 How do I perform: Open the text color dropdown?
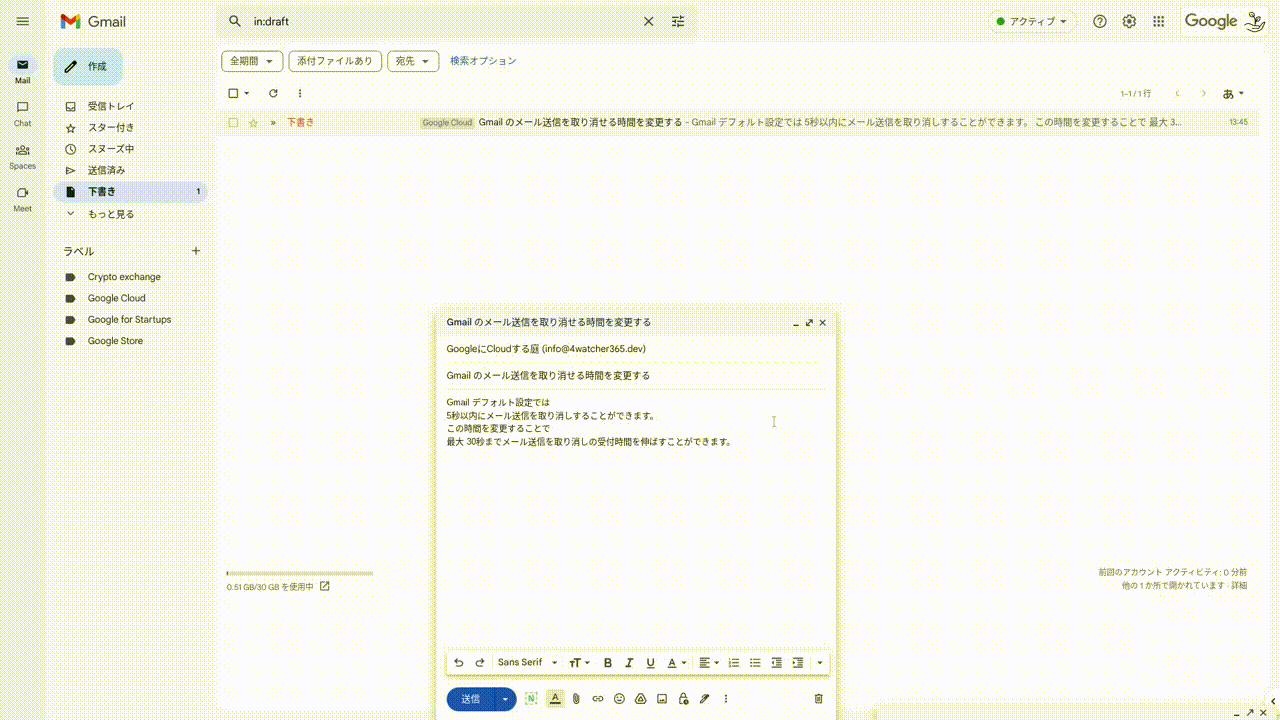coord(677,662)
